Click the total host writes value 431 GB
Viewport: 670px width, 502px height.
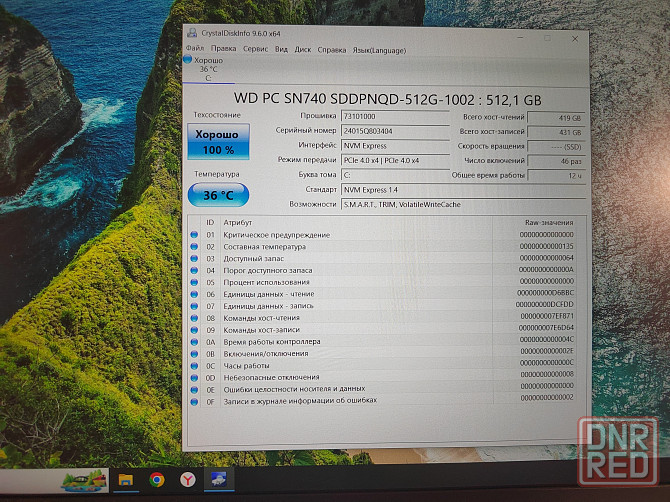(x=555, y=132)
